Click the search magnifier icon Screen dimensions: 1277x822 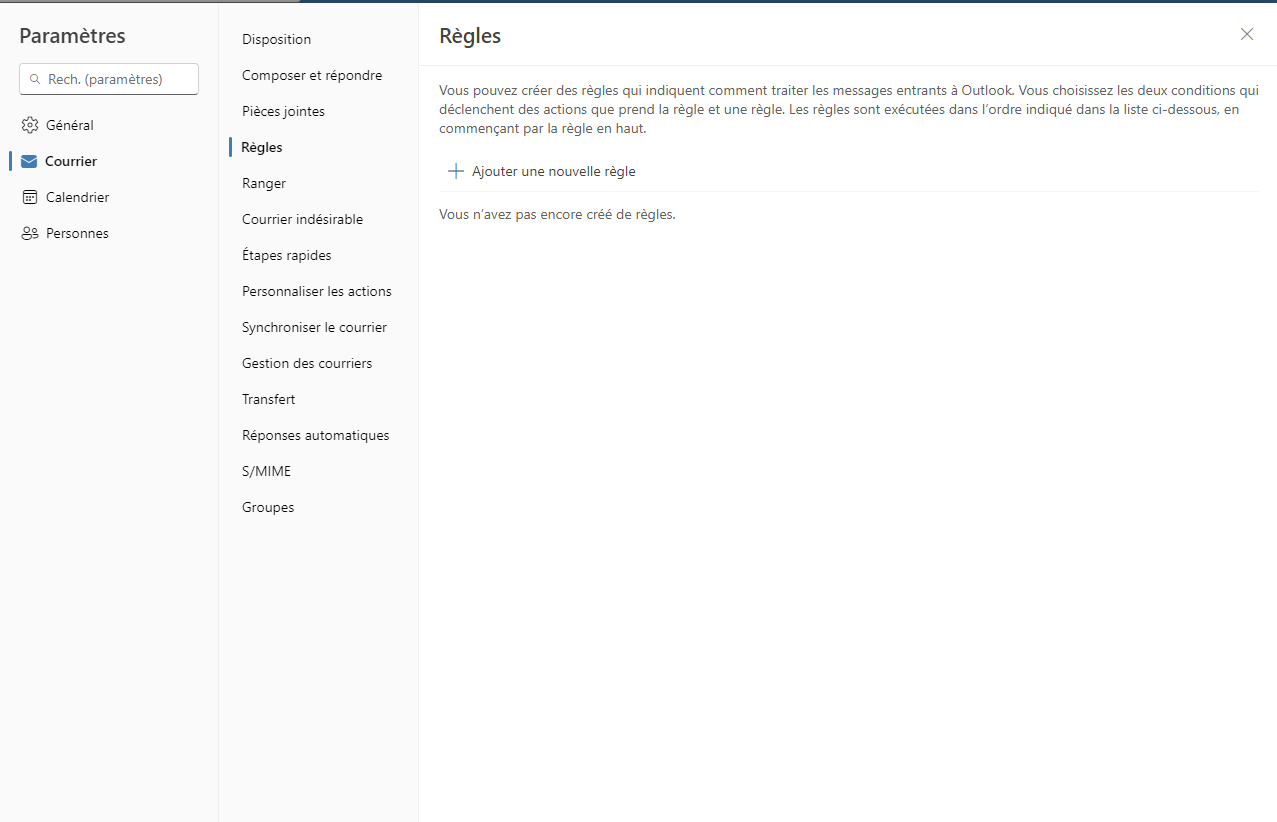point(36,79)
